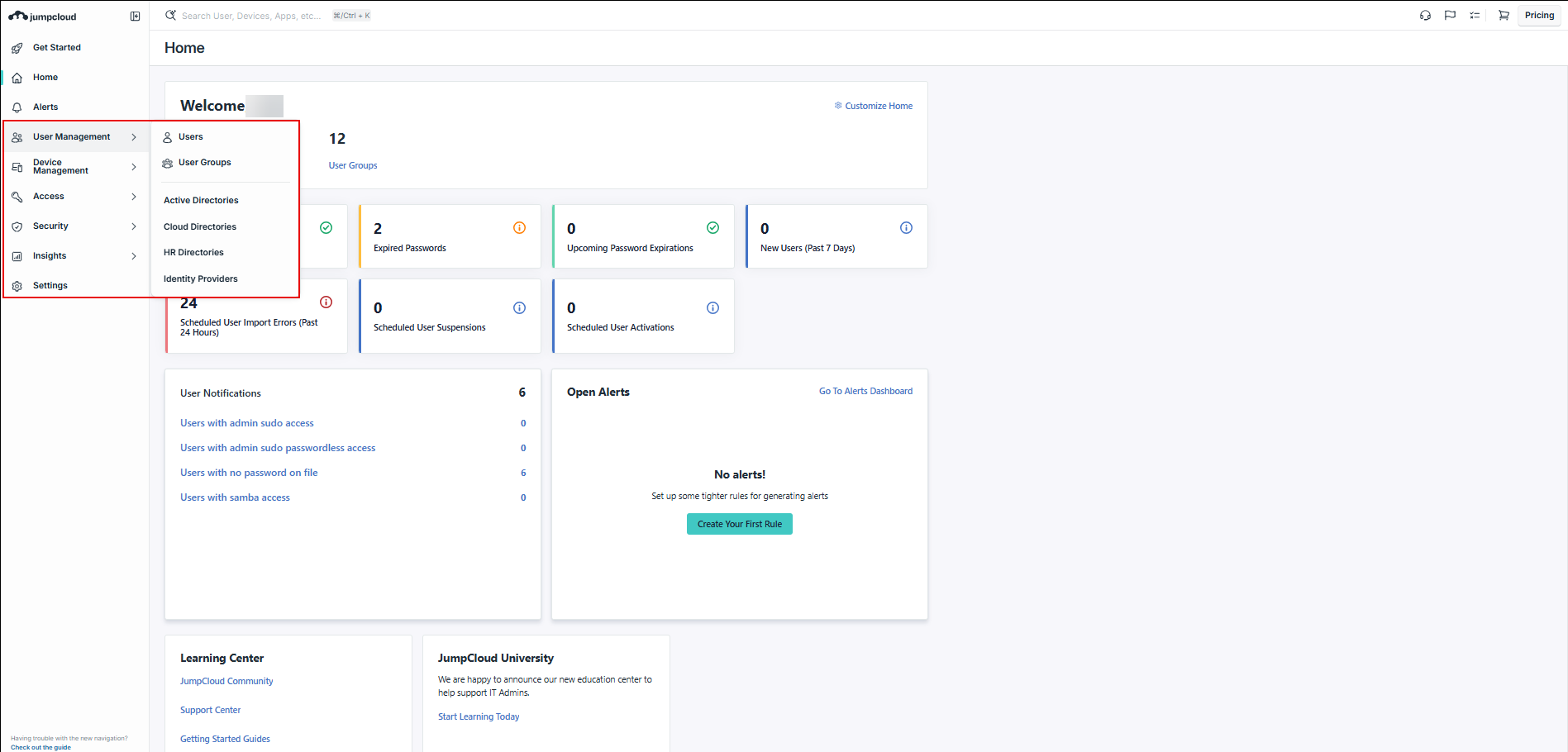1568x752 pixels.
Task: Click the red info icon on Import Errors card
Action: click(326, 302)
